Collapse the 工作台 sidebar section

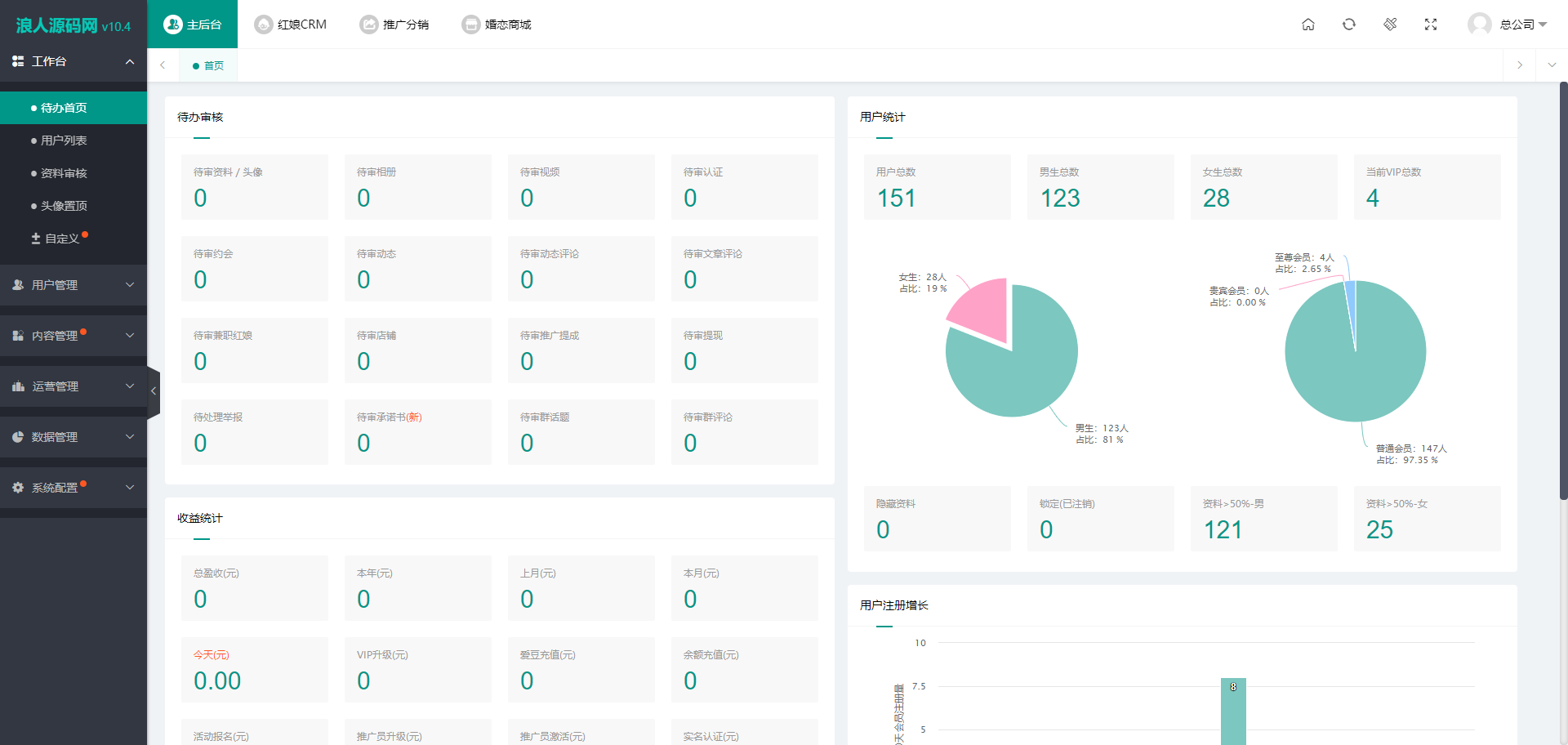73,61
